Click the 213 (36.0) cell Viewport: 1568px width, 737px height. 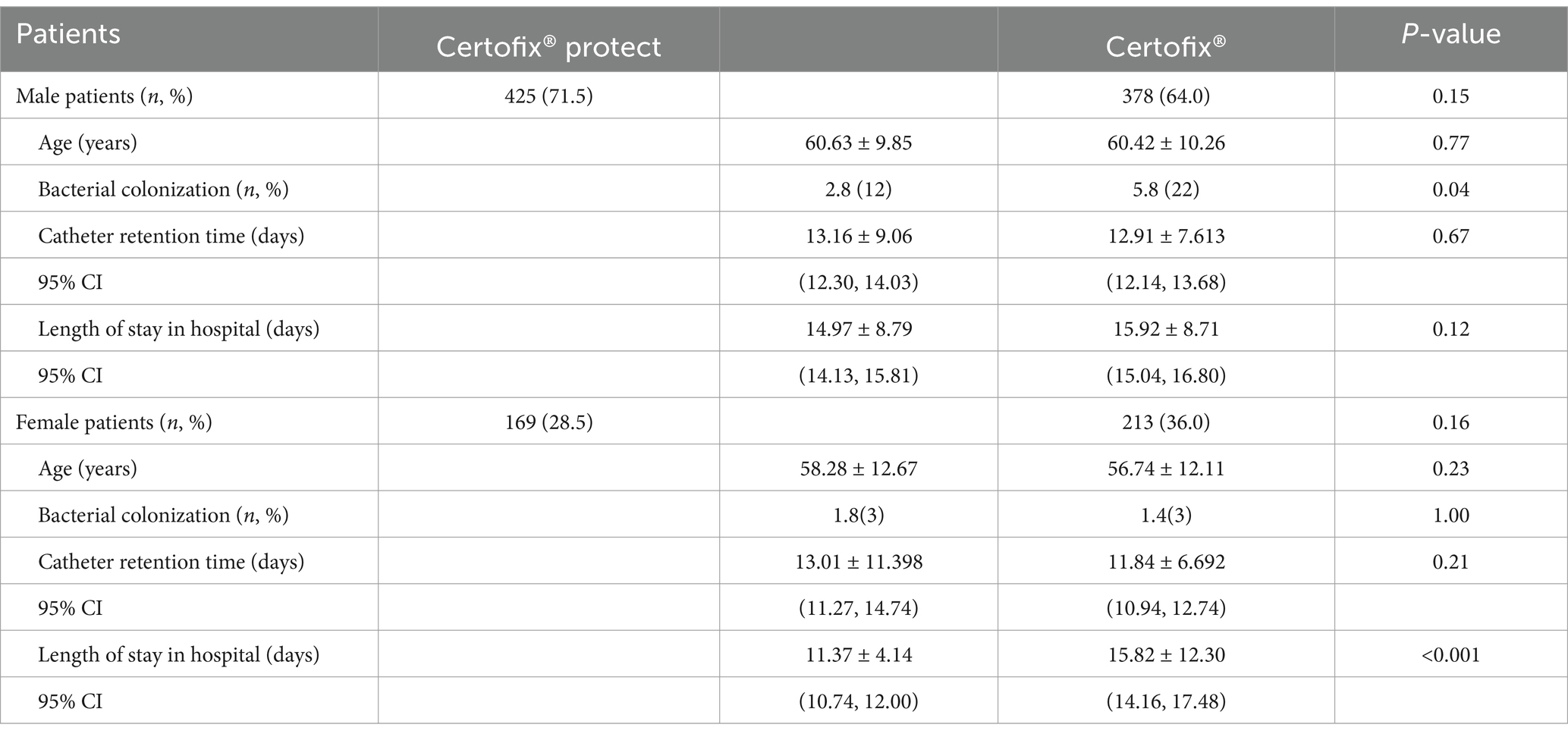[x=1166, y=422]
